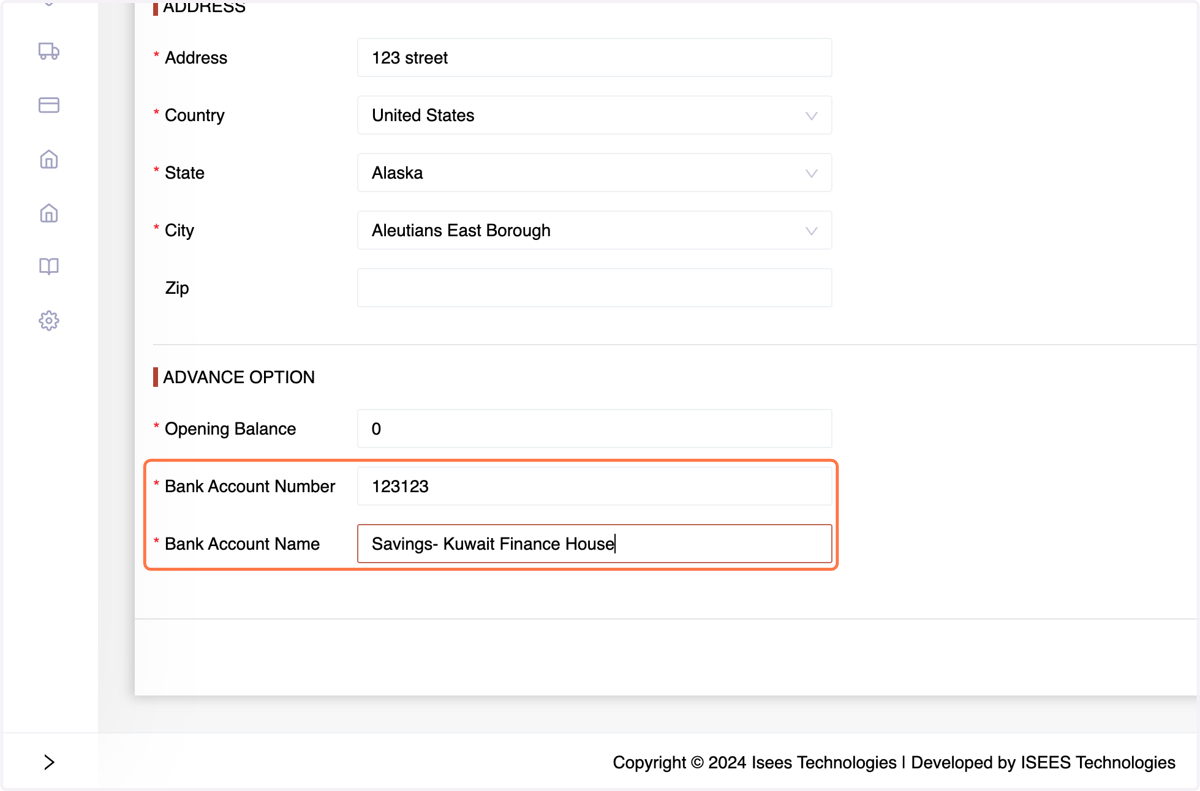Click the Opening Balance label
The width and height of the screenshot is (1200, 791).
click(x=230, y=429)
